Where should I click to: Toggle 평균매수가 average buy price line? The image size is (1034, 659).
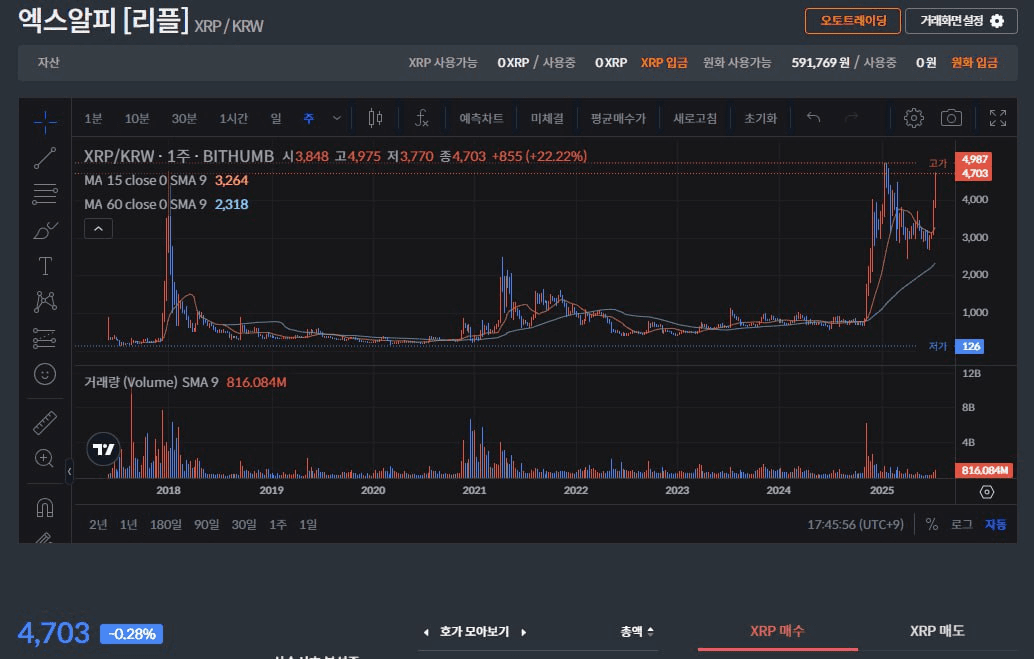coord(618,118)
